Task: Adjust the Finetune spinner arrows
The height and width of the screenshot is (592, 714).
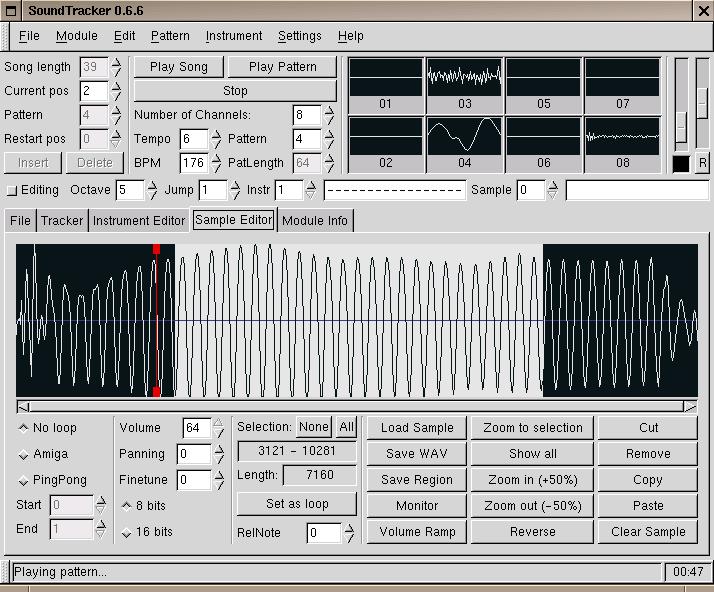Action: [219, 480]
